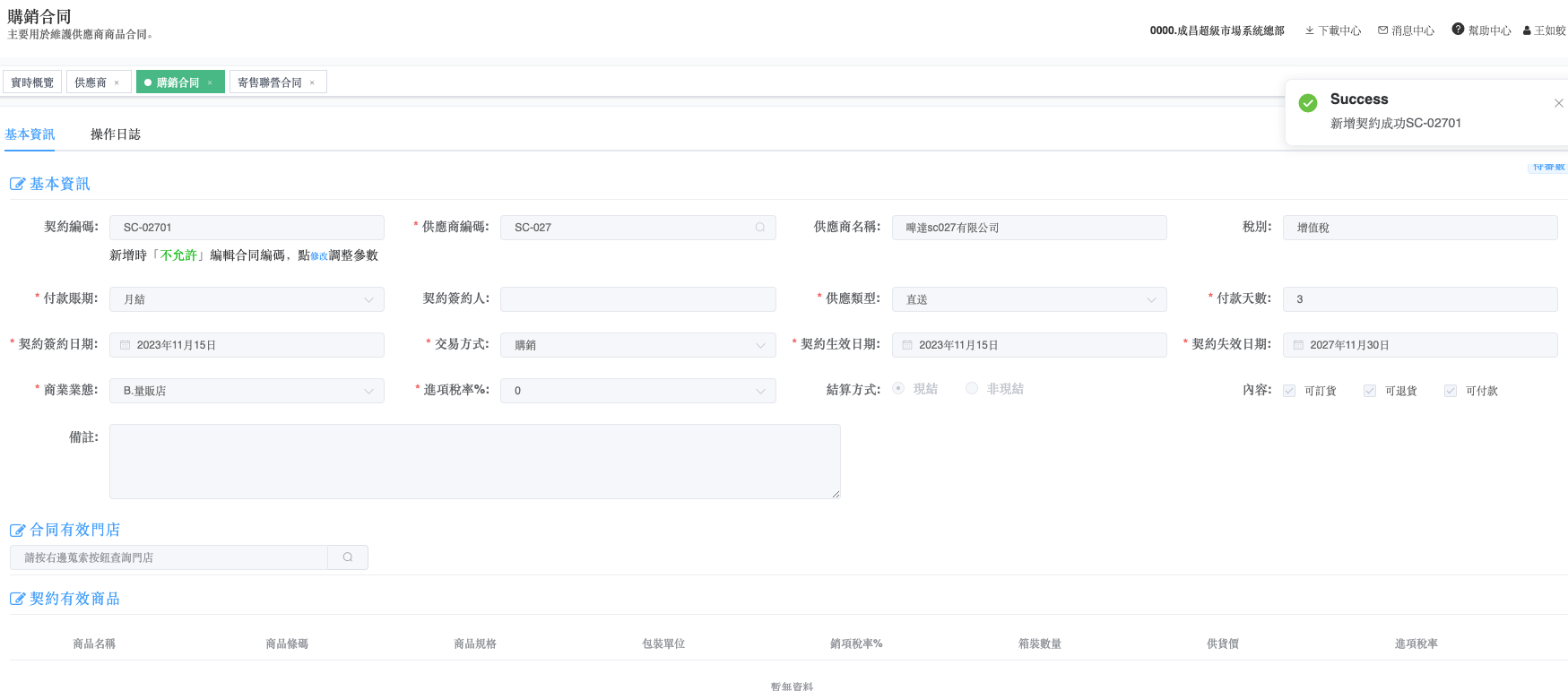Image resolution: width=1568 pixels, height=691 pixels.
Task: Click the calendar icon in 契約失效日期
Action: [x=1298, y=345]
